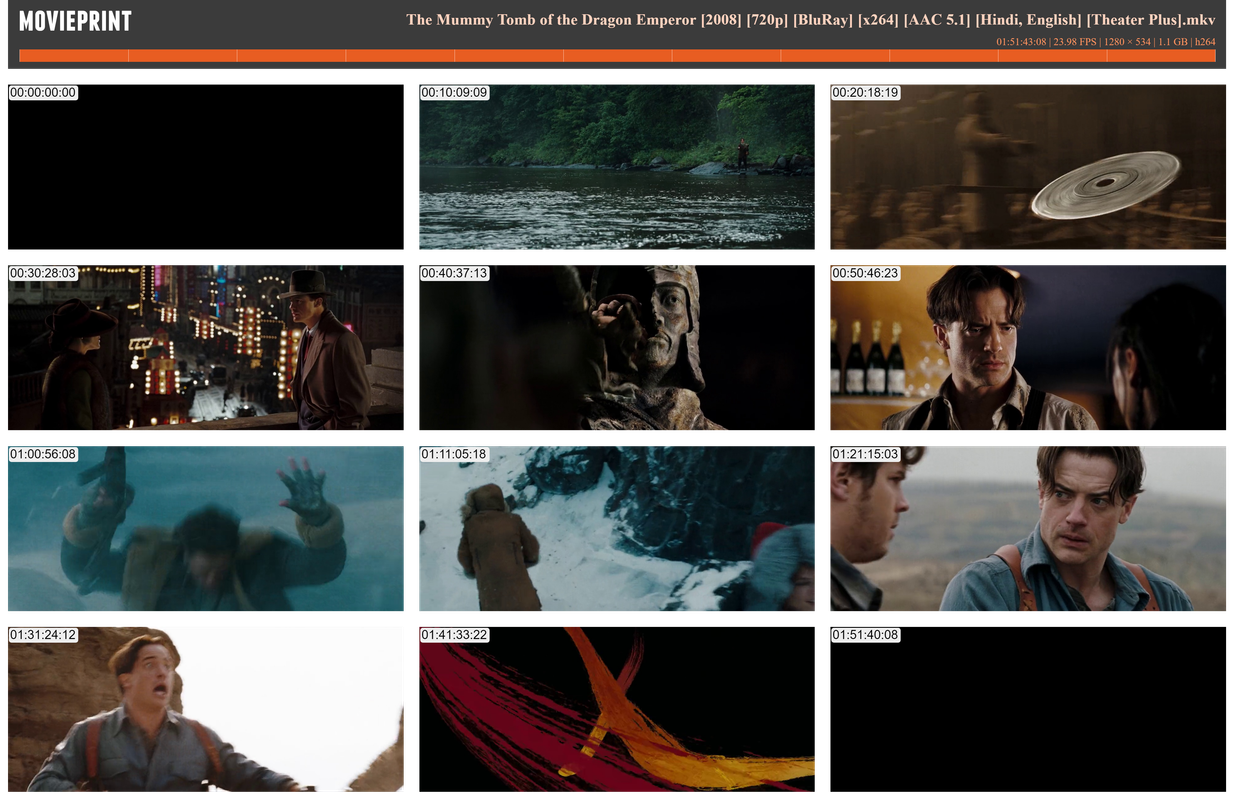Image resolution: width=1242 pixels, height=800 pixels.
Task: Click the snowy mountain thumbnail 01:11:05:18
Action: pos(617,529)
